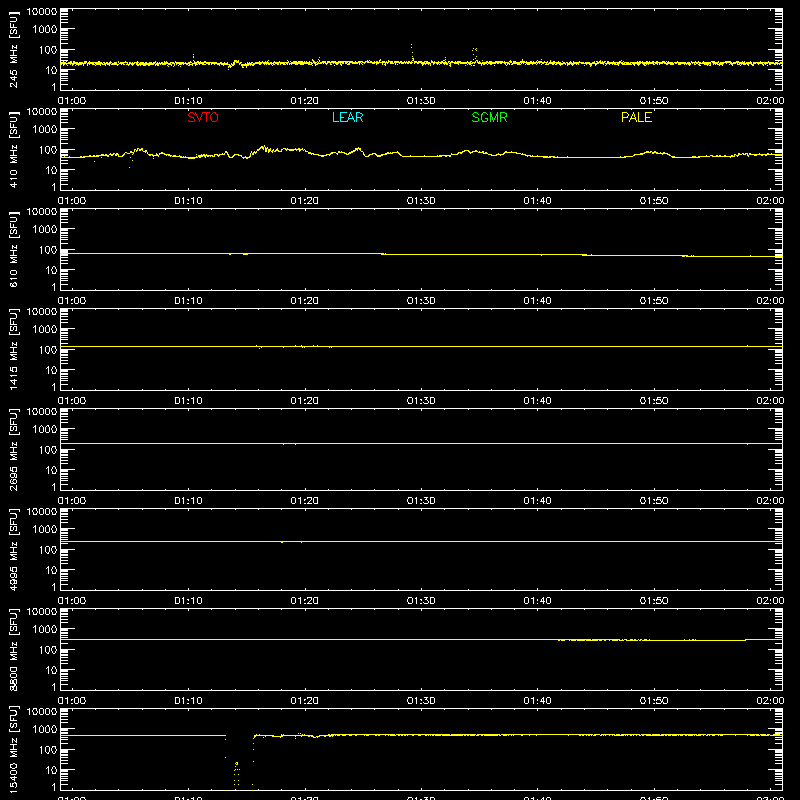
Task: Click the 410 MHz peak after 01:20
Action: [358, 149]
